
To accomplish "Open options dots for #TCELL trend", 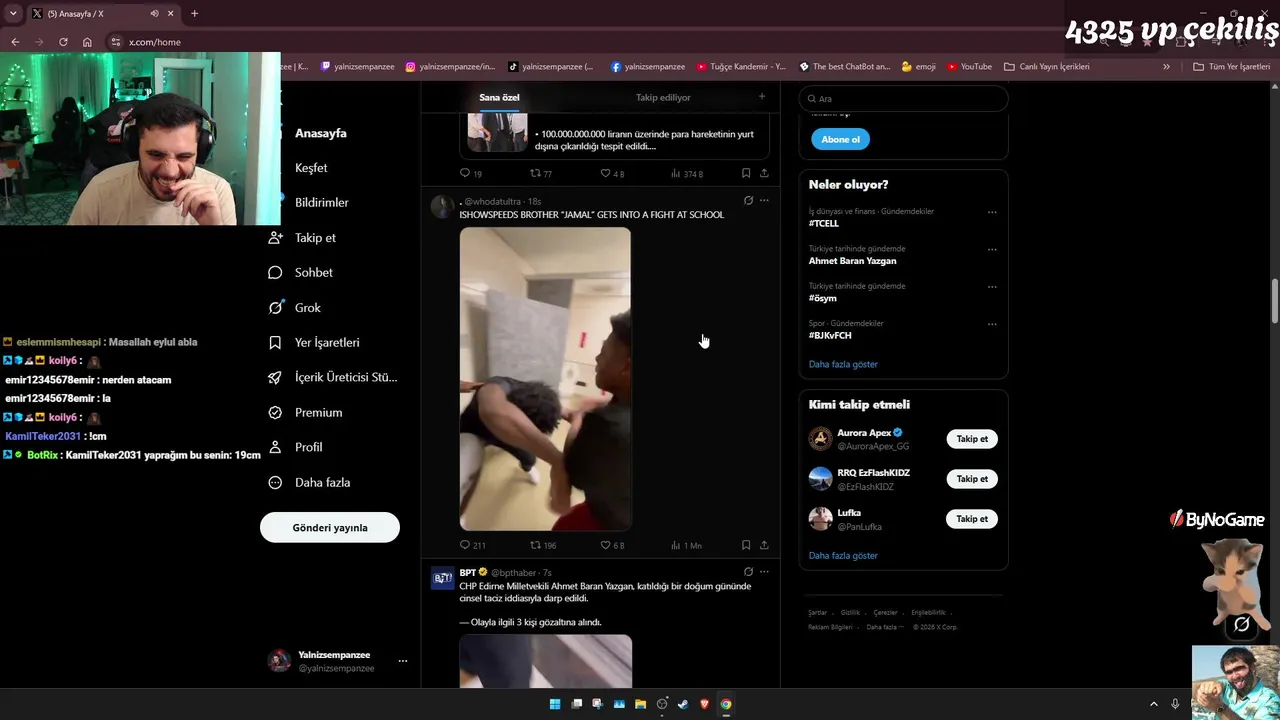I will point(992,212).
